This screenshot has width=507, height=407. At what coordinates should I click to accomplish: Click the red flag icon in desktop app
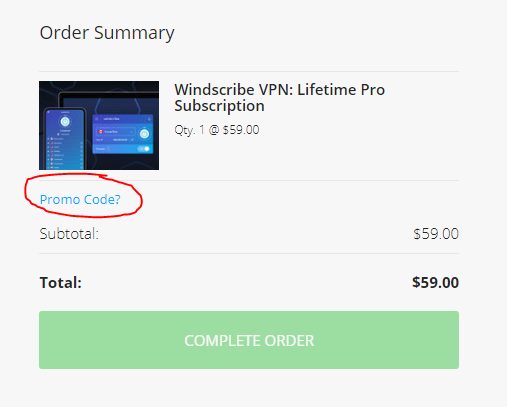[100, 132]
